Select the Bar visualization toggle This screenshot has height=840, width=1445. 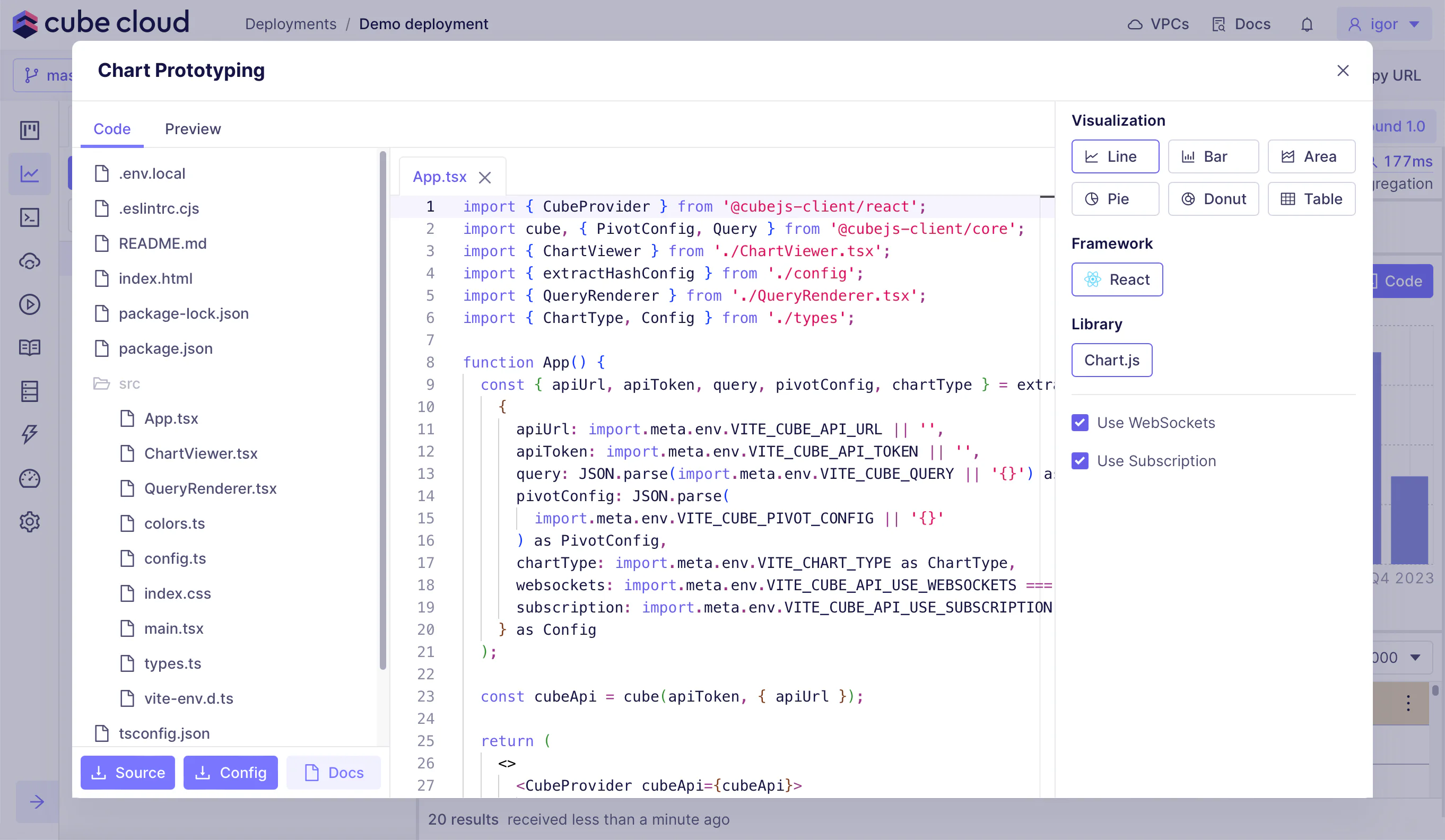pos(1213,156)
